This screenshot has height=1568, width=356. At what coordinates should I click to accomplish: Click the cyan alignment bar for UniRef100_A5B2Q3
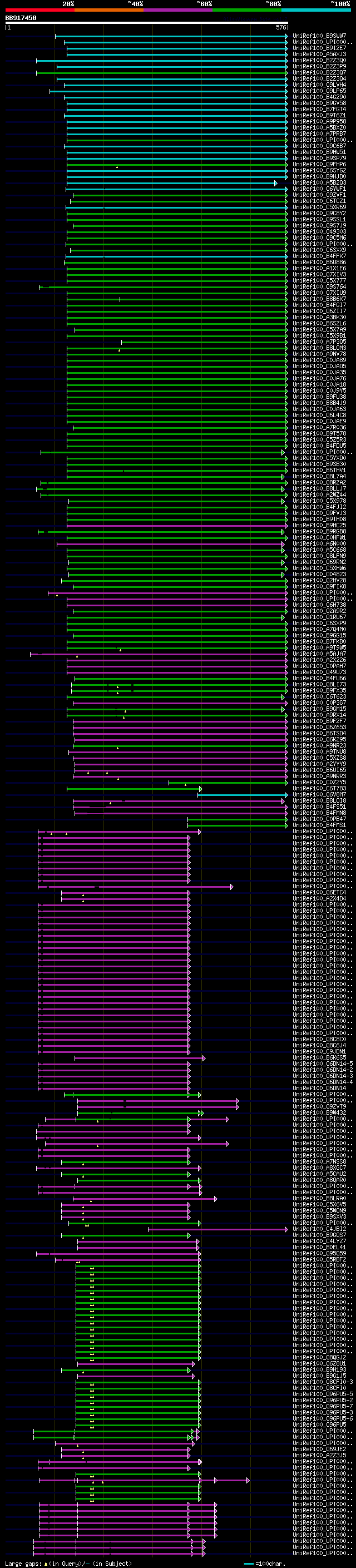click(x=172, y=182)
